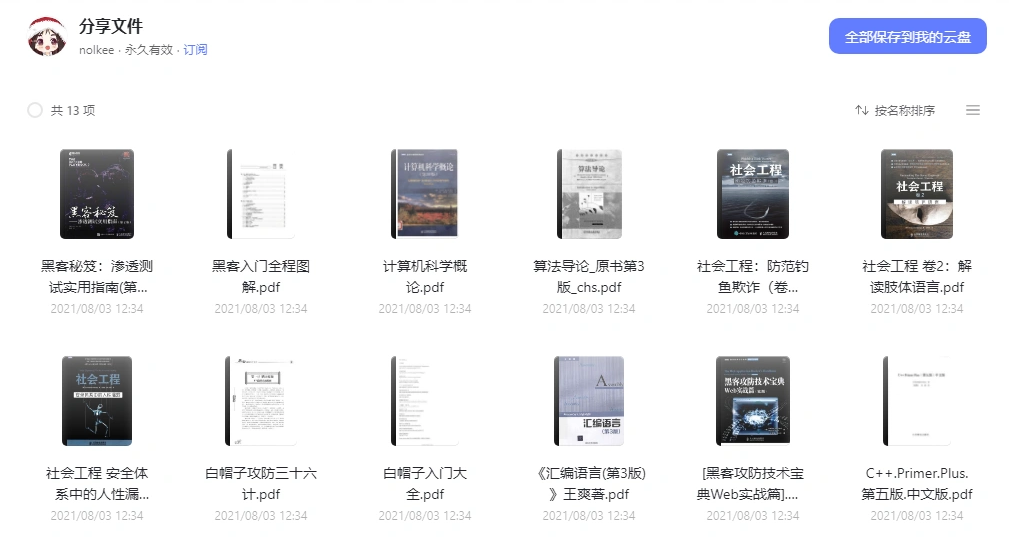The image size is (1009, 537).
Task: Click the 分享文件 page title
Action: tap(111, 27)
